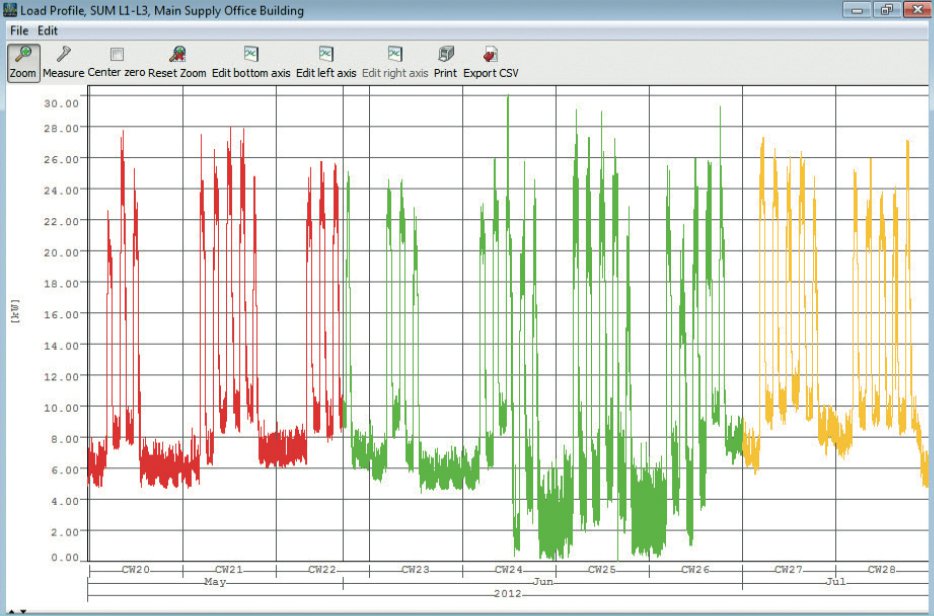Click the CW21 week label
The image size is (934, 616).
coord(229,570)
